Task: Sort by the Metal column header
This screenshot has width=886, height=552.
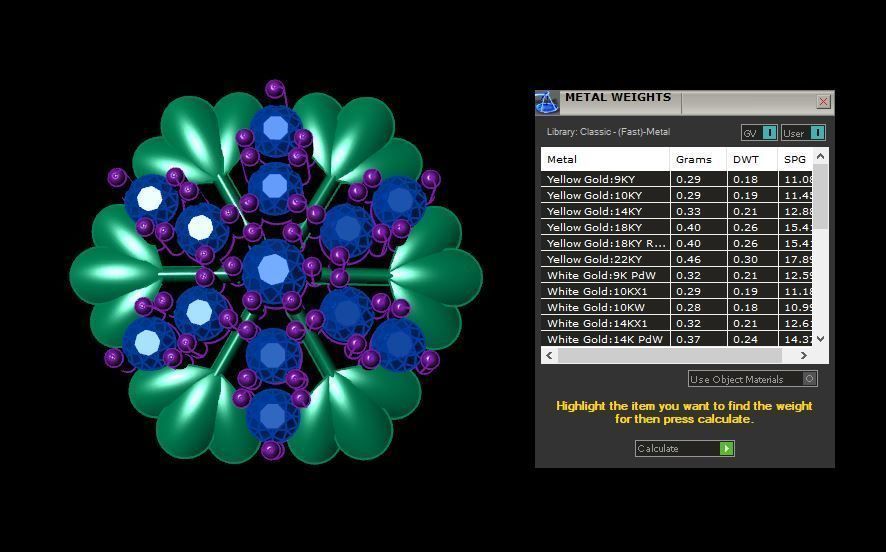Action: (605, 159)
